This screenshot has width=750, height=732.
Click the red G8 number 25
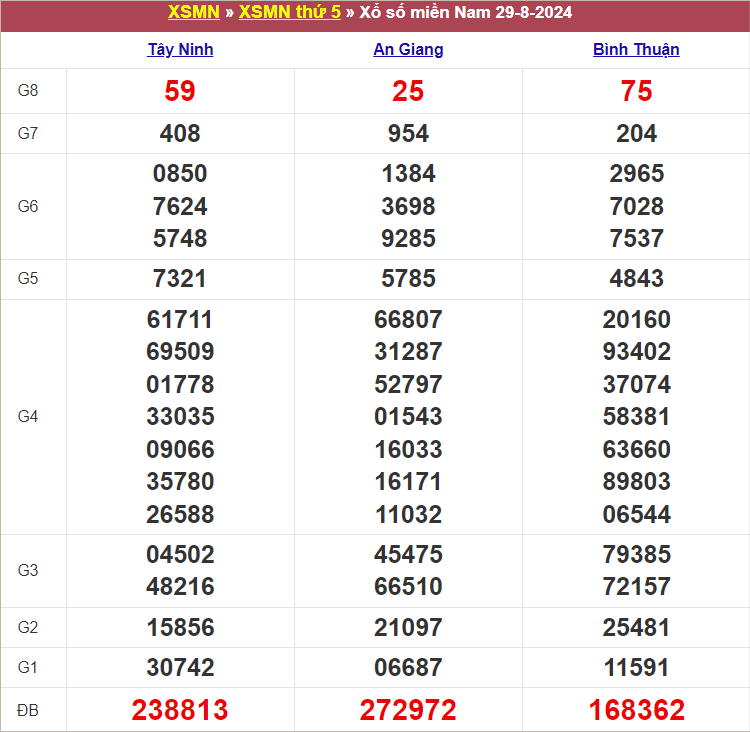click(408, 91)
